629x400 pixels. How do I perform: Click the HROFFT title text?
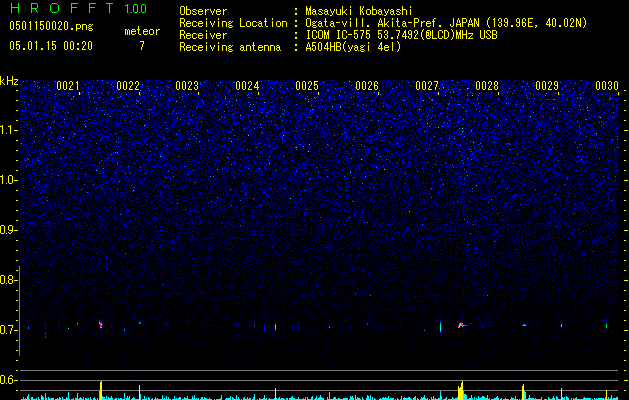tap(62, 8)
